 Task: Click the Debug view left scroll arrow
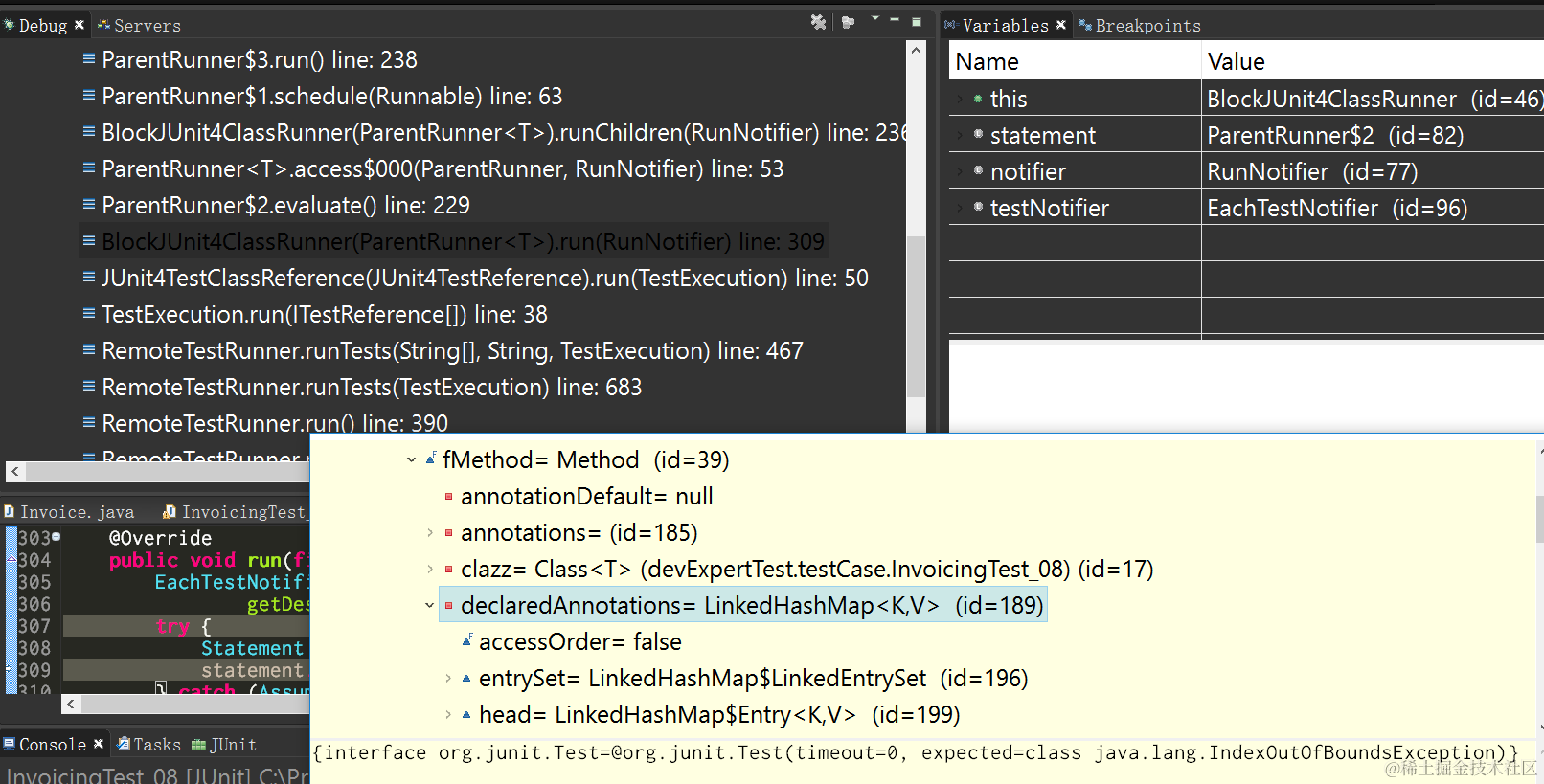click(x=15, y=471)
